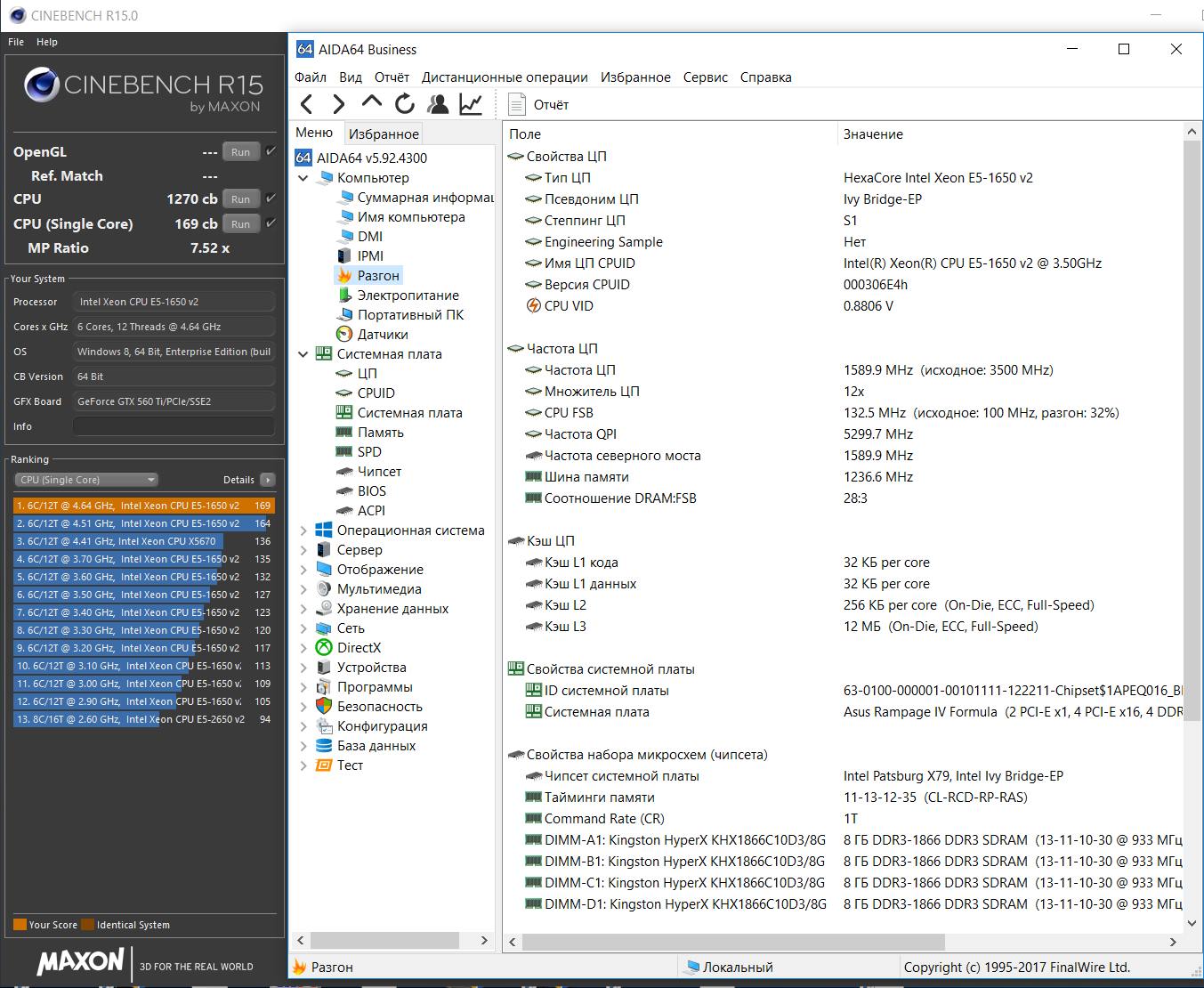This screenshot has width=1204, height=988.
Task: Expand the Сервер tree node
Action: click(x=303, y=550)
